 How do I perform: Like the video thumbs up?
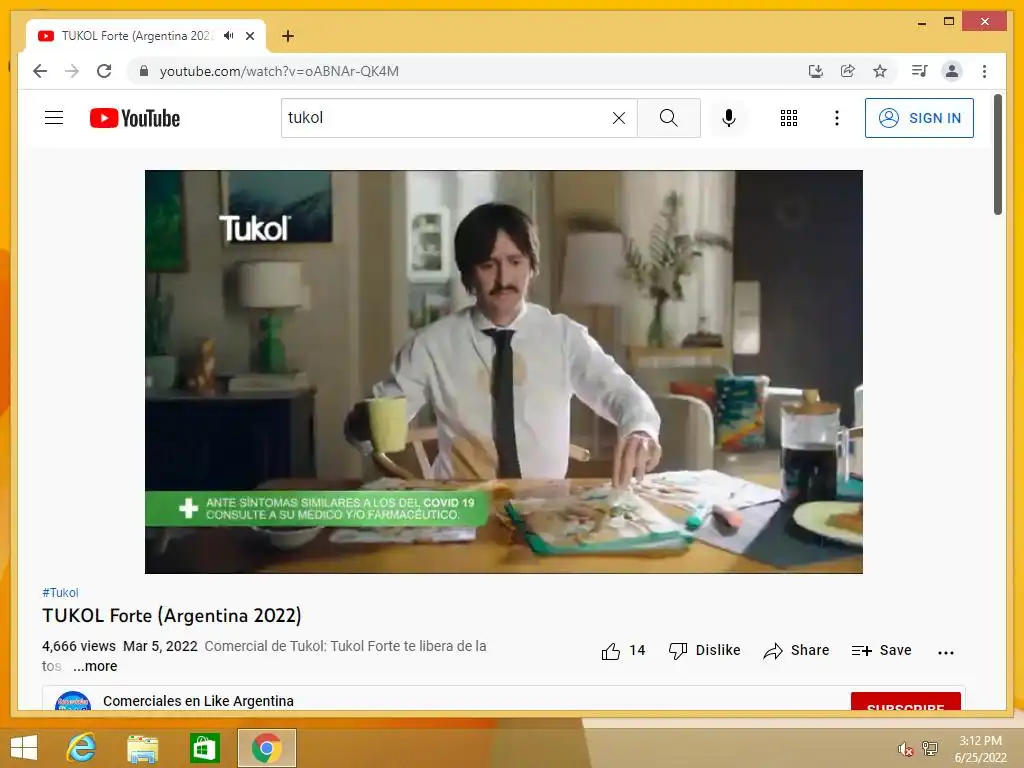point(623,650)
